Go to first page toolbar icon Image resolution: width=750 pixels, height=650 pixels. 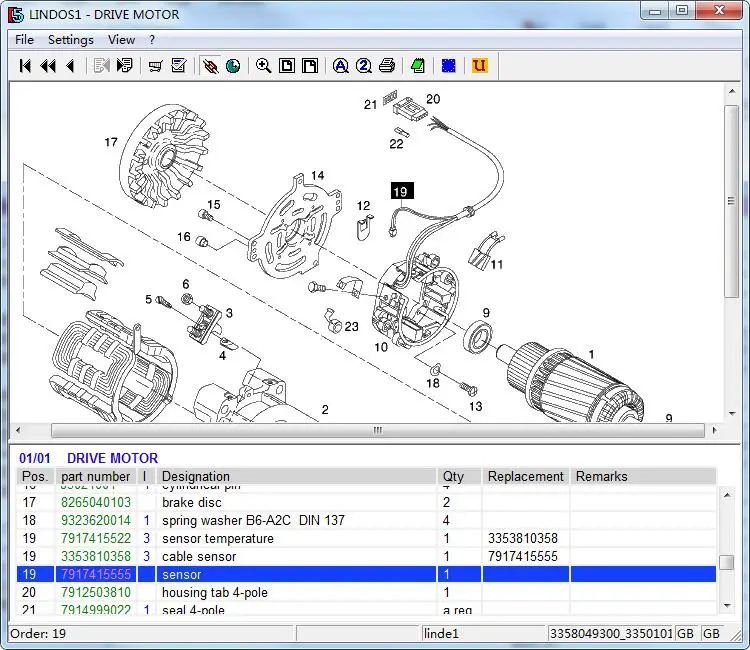pos(25,66)
